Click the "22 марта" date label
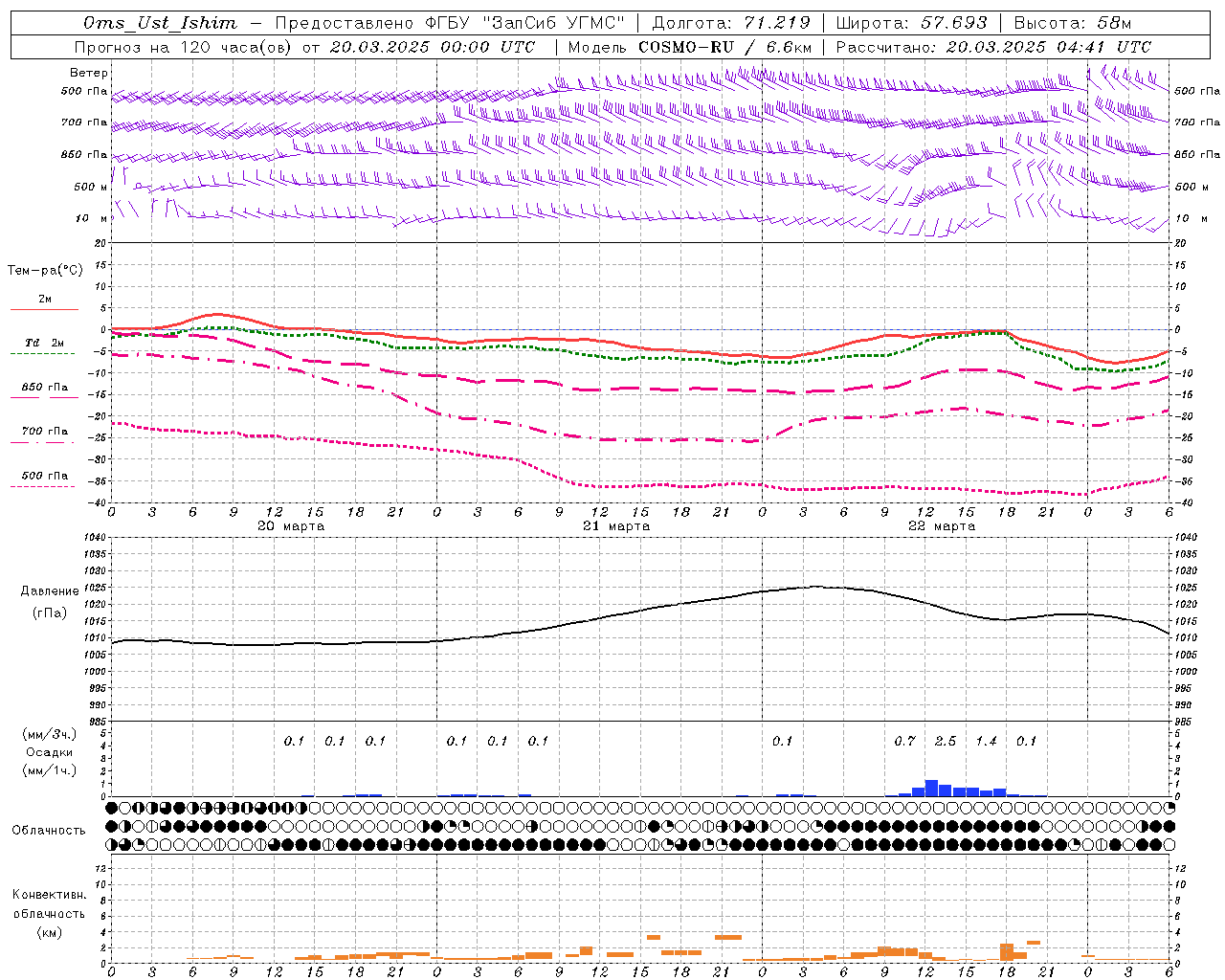This screenshot has width=1225, height=980. click(x=942, y=526)
